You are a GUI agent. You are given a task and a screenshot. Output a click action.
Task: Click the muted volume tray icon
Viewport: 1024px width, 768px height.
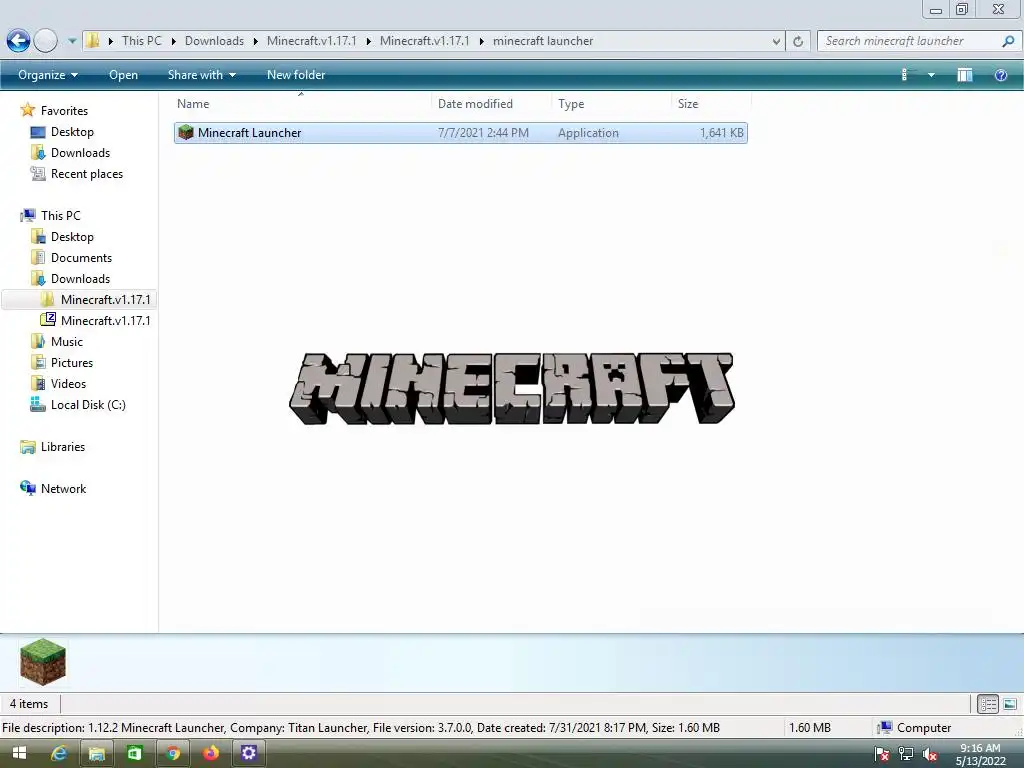pyautogui.click(x=929, y=754)
